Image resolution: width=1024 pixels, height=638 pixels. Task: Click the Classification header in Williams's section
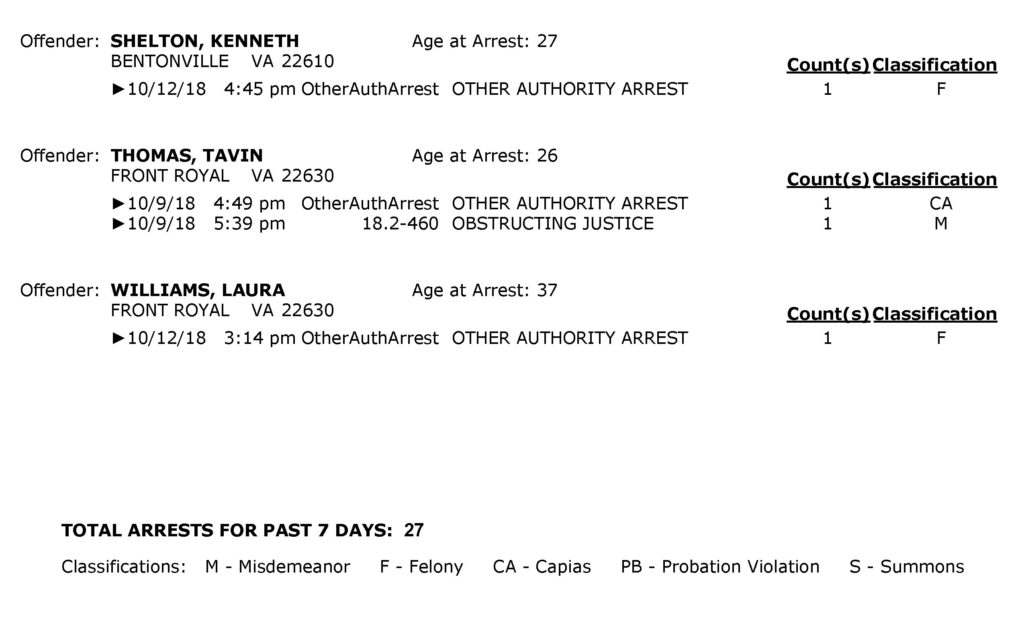click(934, 314)
